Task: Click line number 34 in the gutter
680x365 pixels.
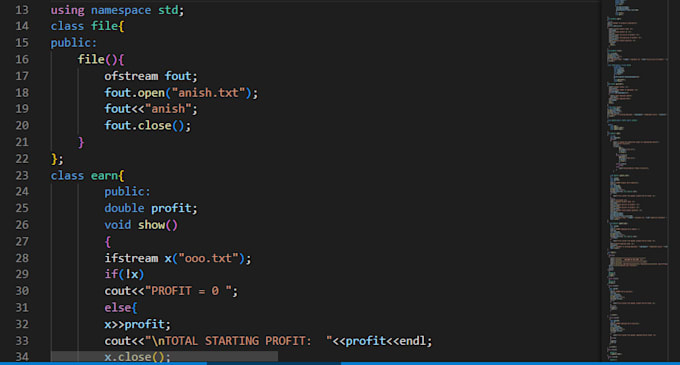Action: (x=22, y=357)
